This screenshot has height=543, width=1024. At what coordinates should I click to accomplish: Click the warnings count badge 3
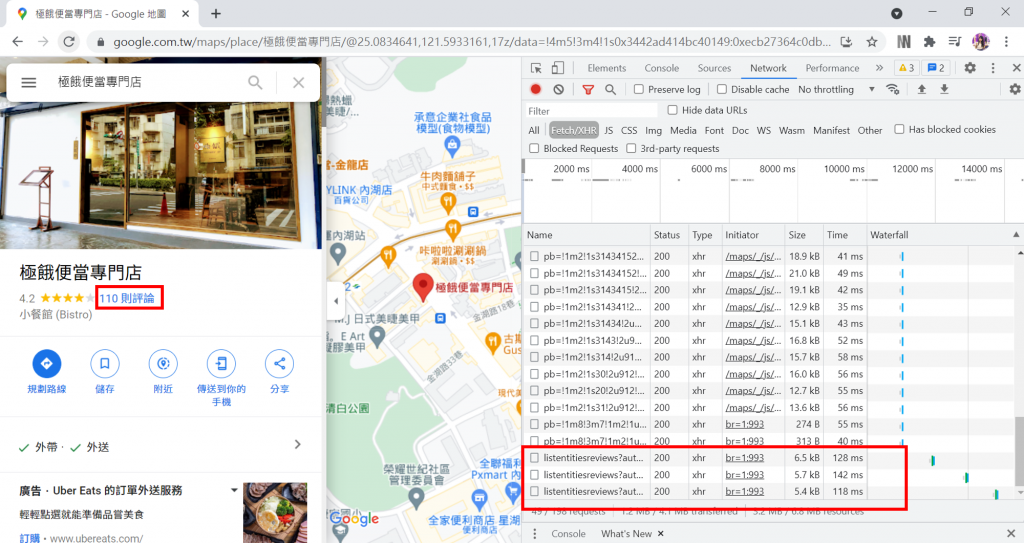[906, 68]
